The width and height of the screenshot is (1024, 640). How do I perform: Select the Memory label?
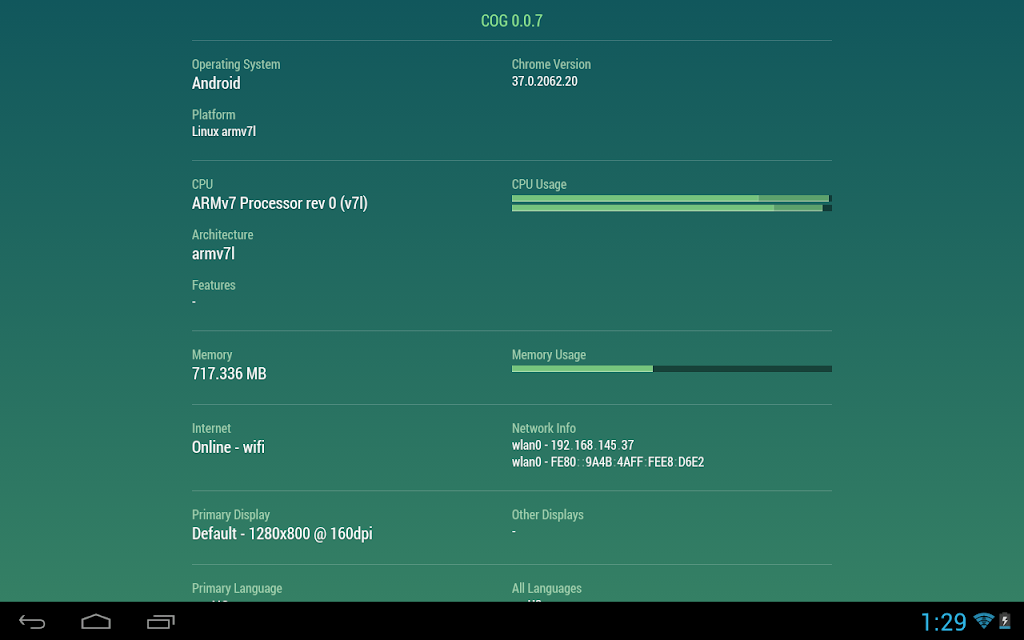tap(212, 355)
